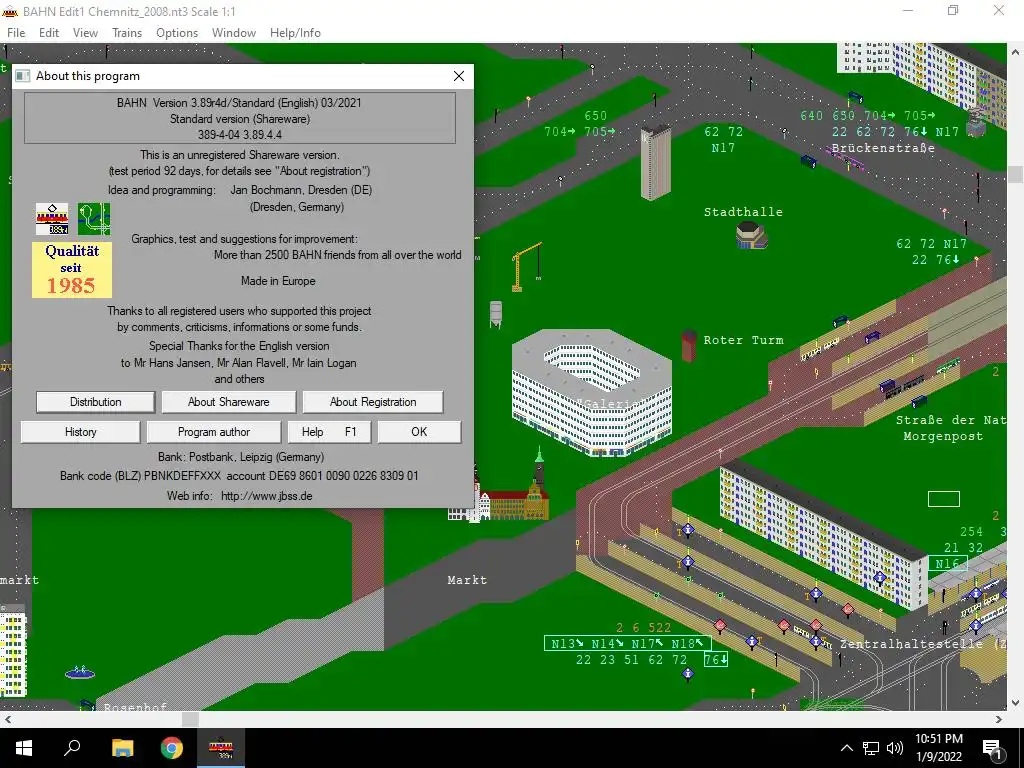This screenshot has height=768, width=1024.
Task: Click the yellow construction crane on map
Action: click(526, 266)
